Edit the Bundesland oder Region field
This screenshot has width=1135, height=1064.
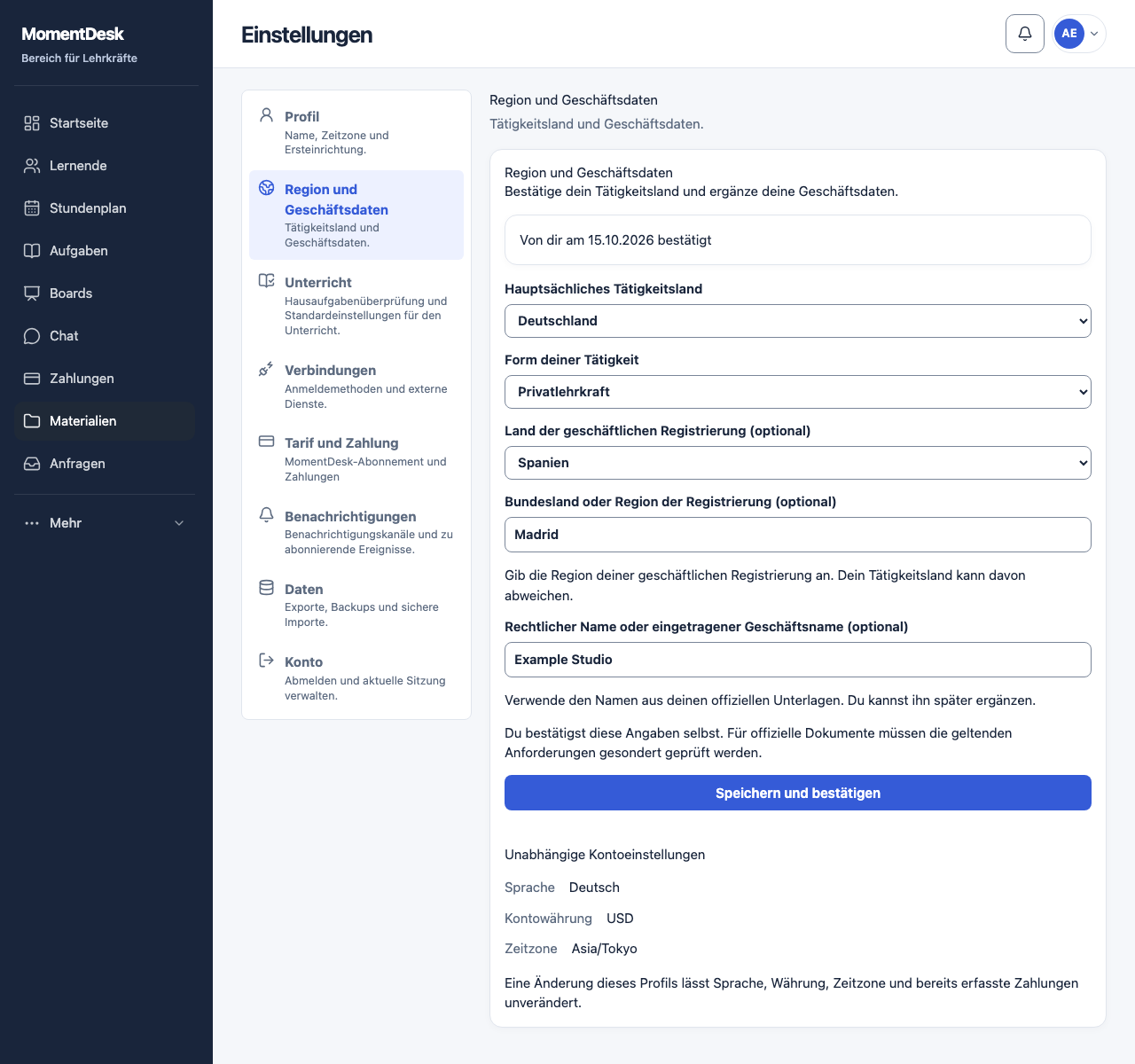tap(798, 535)
